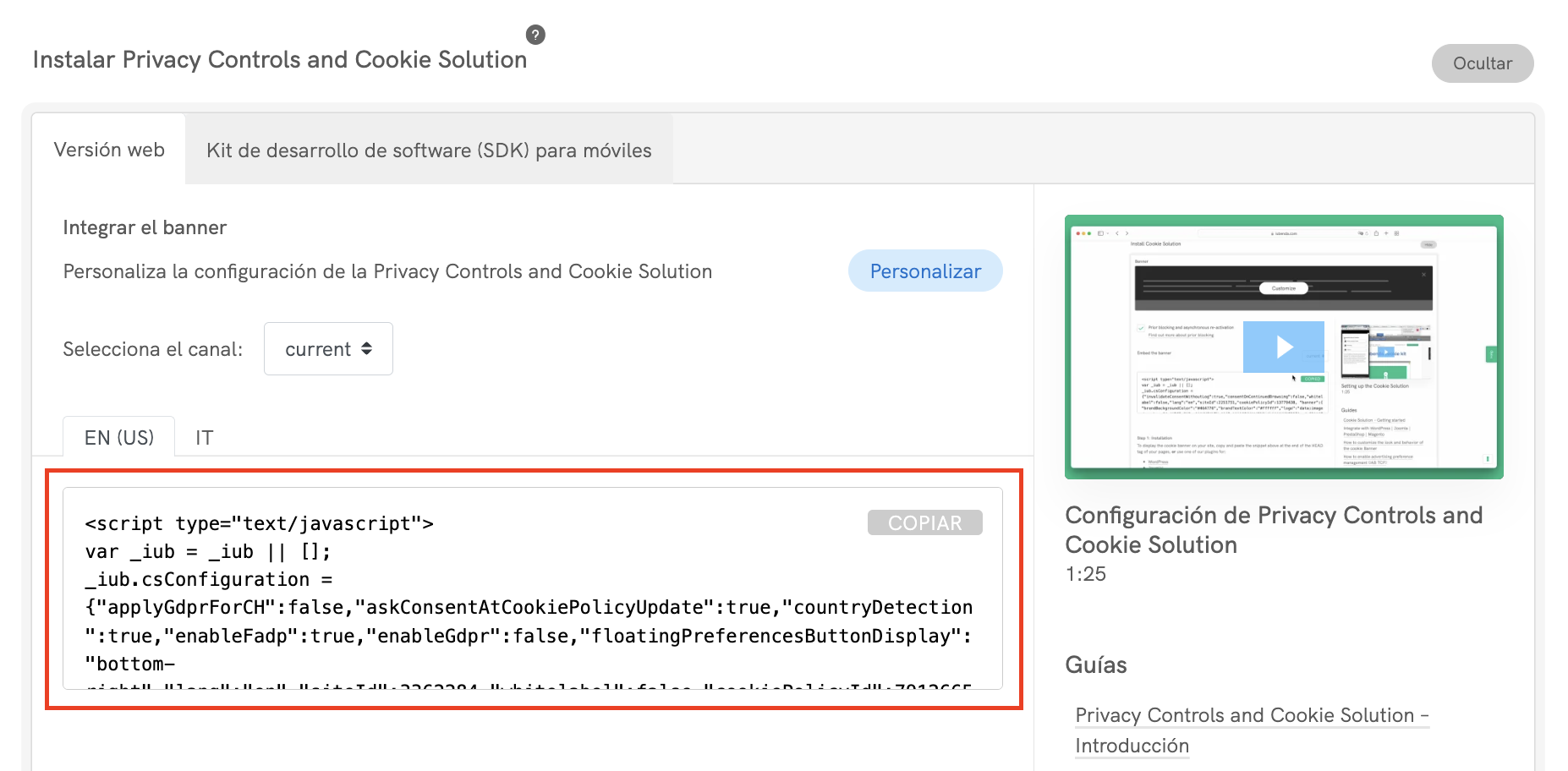The width and height of the screenshot is (1568, 771).
Task: Open the channel selector caret icon
Action: [369, 348]
